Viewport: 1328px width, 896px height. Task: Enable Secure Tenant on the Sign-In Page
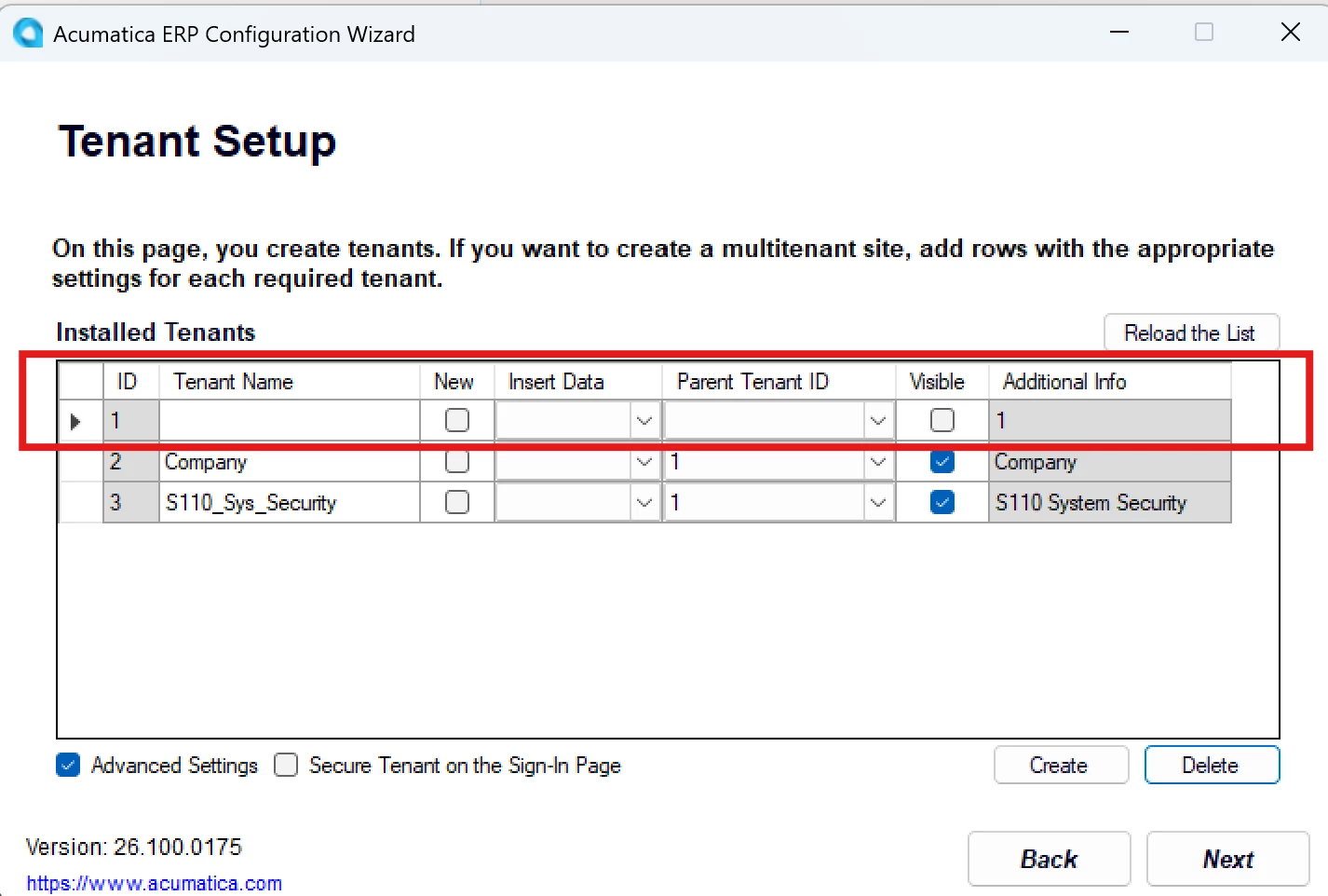286,765
